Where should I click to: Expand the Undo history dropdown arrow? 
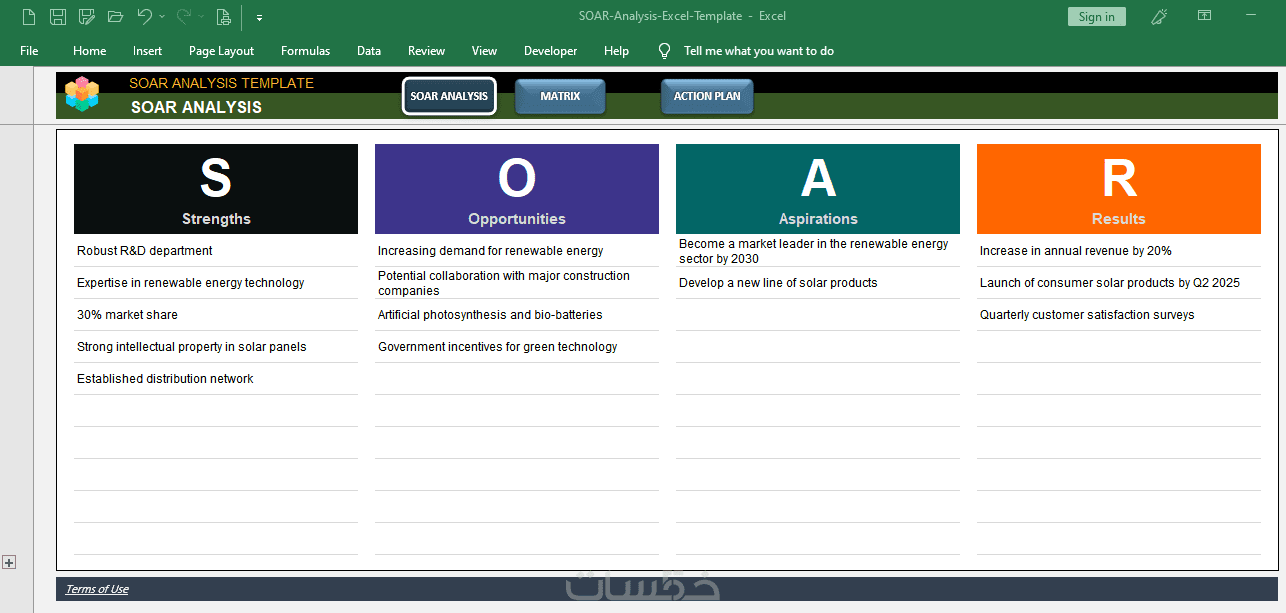[x=163, y=17]
